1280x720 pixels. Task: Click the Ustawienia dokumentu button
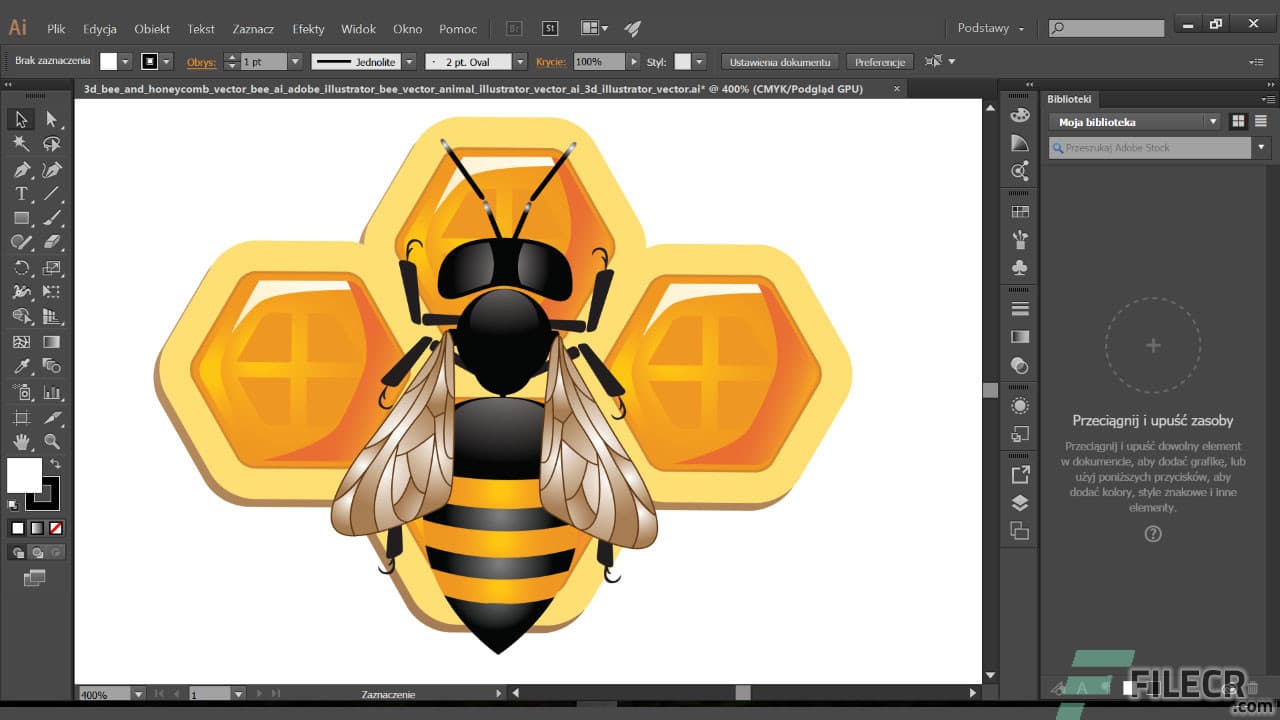(x=780, y=61)
